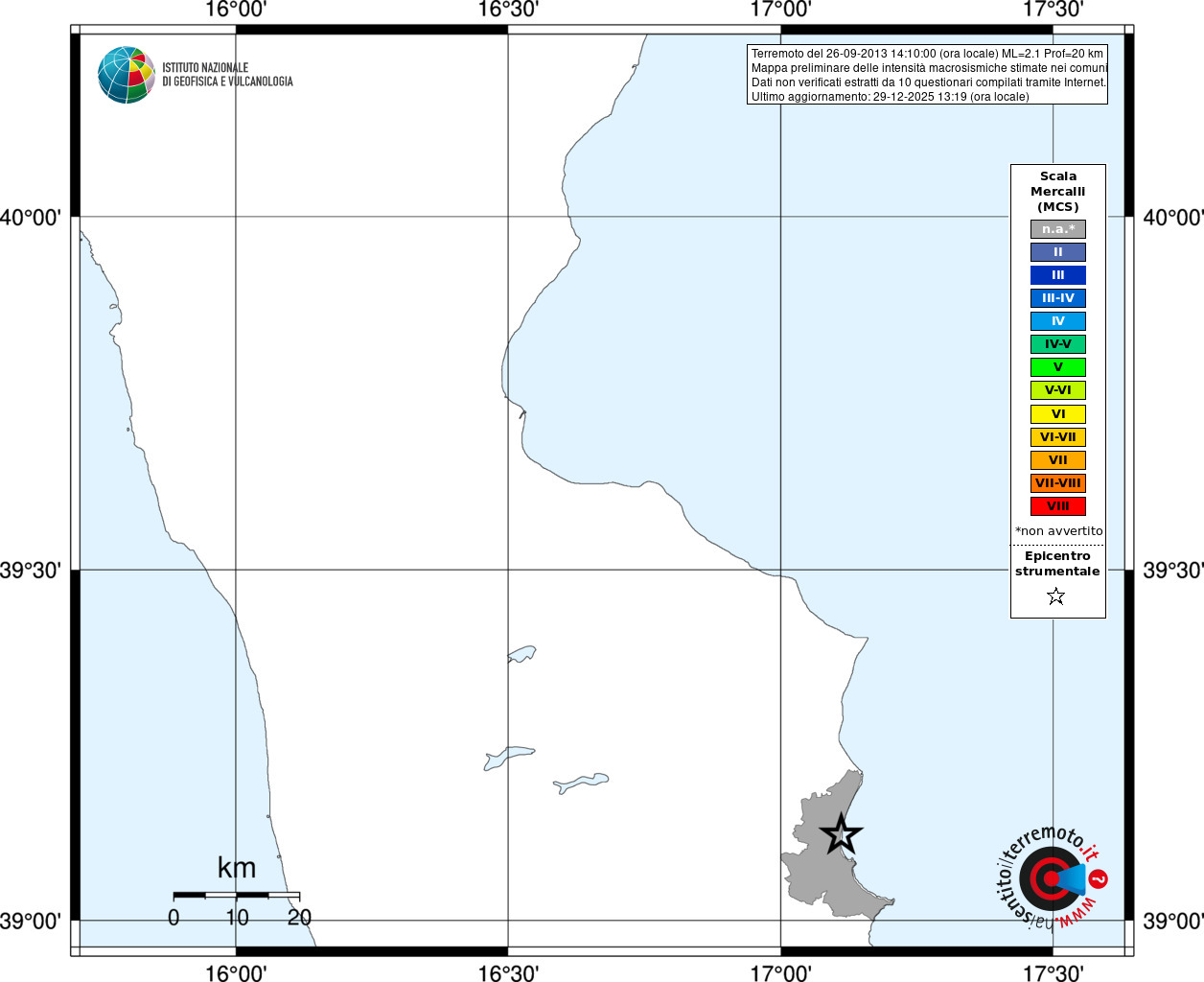This screenshot has height=982, width=1204.
Task: Click the top 17°30' longitude label
Action: pos(1053,10)
